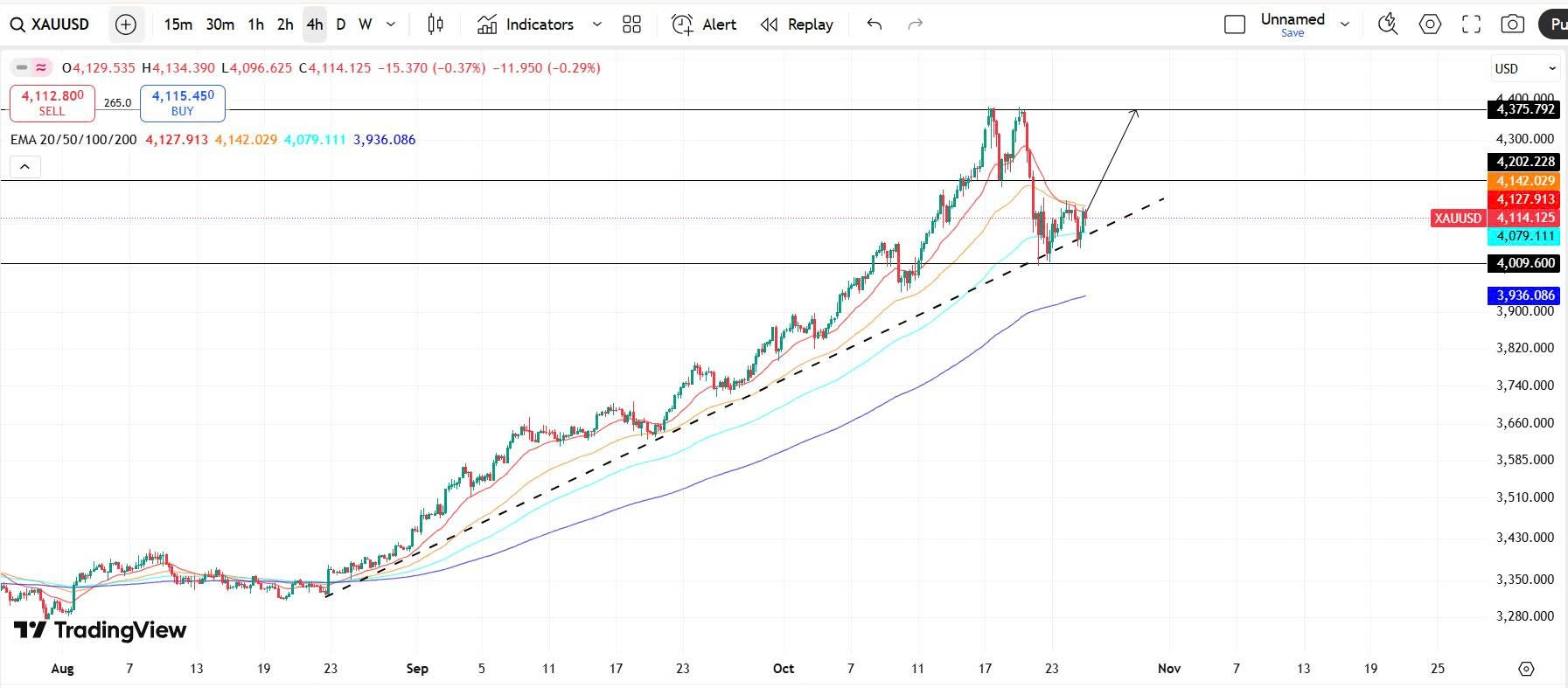Image resolution: width=1568 pixels, height=688 pixels.
Task: Click the BUY 4,115.45 button
Action: coord(183,102)
